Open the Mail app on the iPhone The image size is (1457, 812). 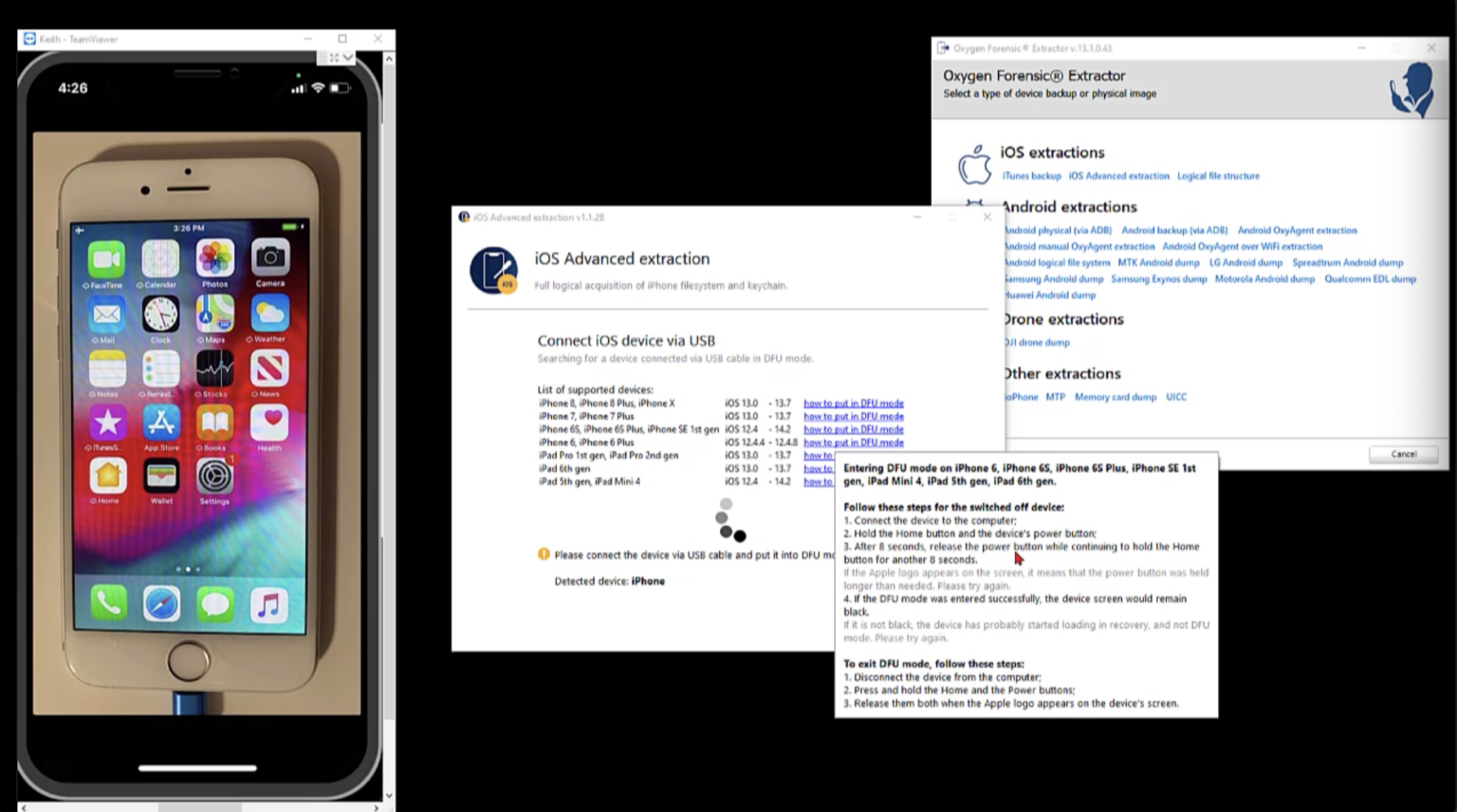click(x=106, y=314)
